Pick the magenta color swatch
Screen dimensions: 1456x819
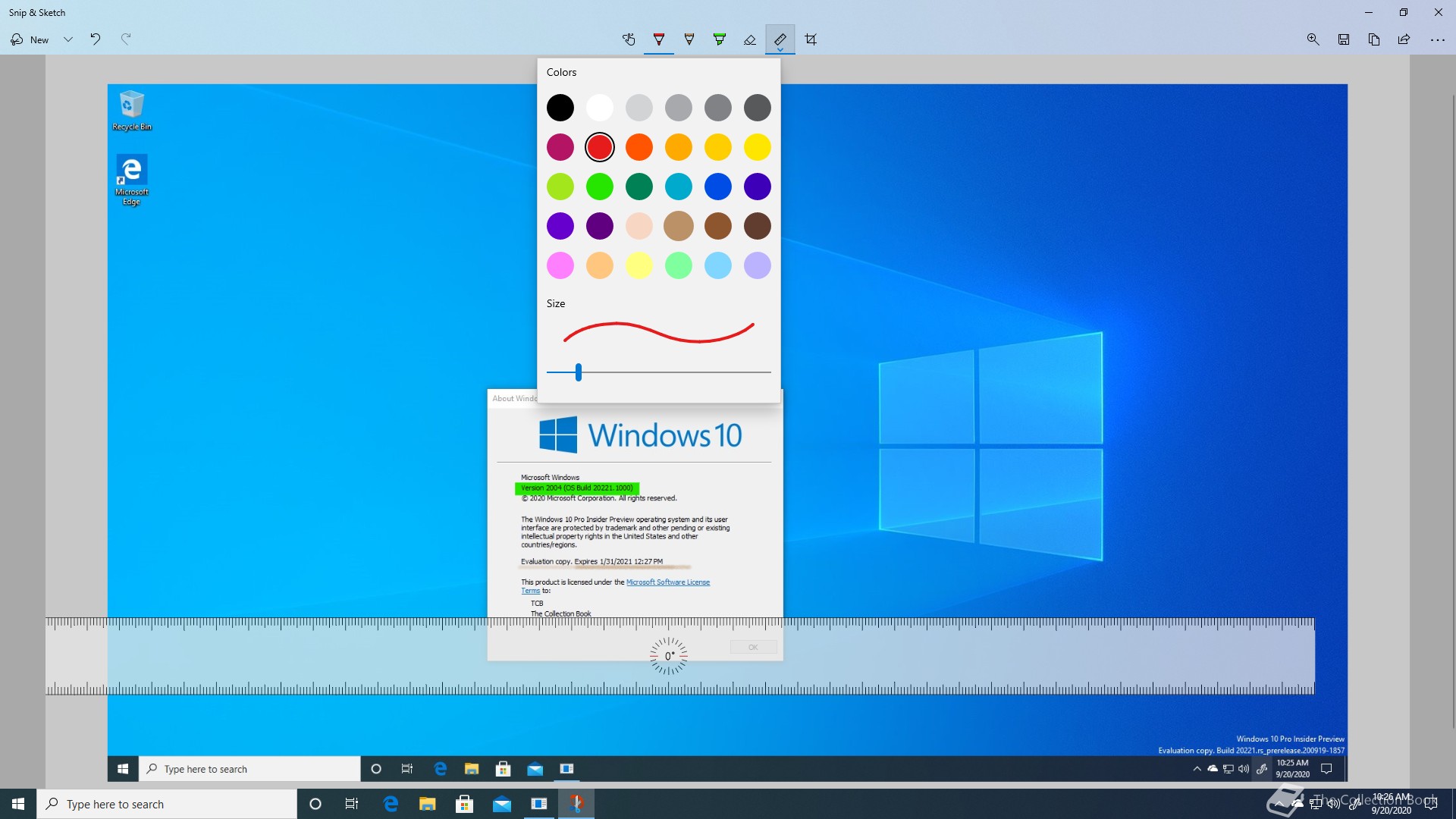tap(560, 147)
